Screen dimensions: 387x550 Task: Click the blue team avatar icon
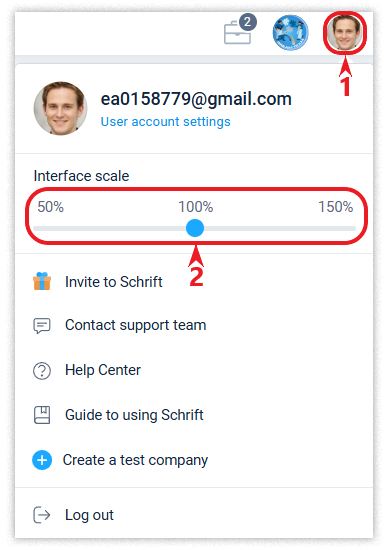tap(291, 33)
